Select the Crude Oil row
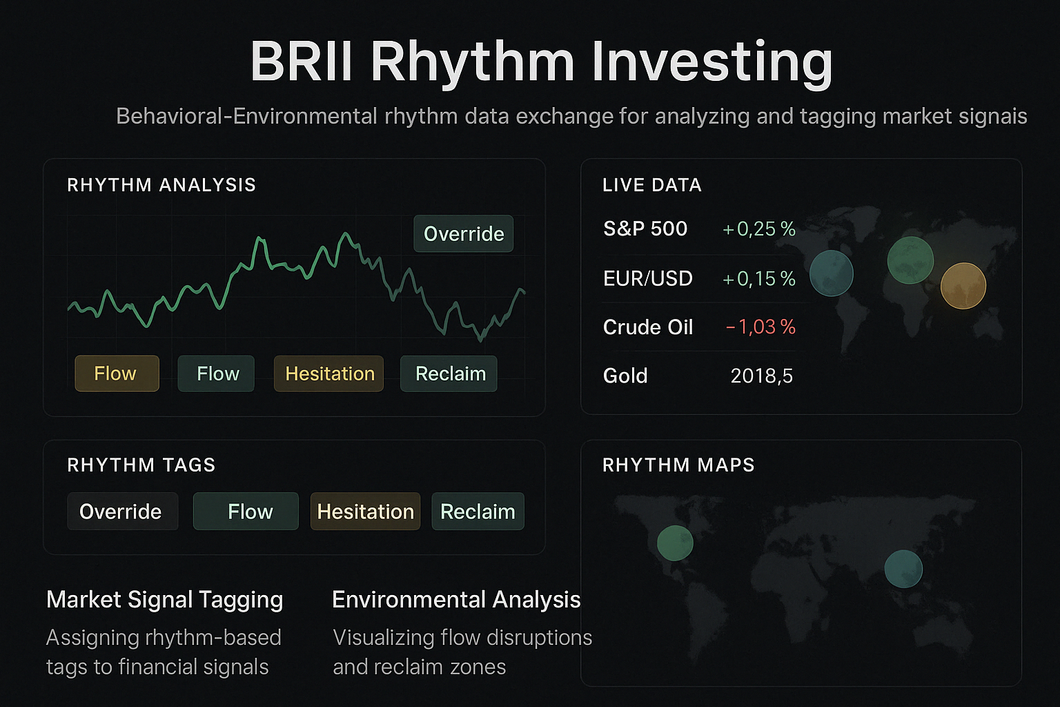Screen dimensions: 1060x707 pos(699,327)
